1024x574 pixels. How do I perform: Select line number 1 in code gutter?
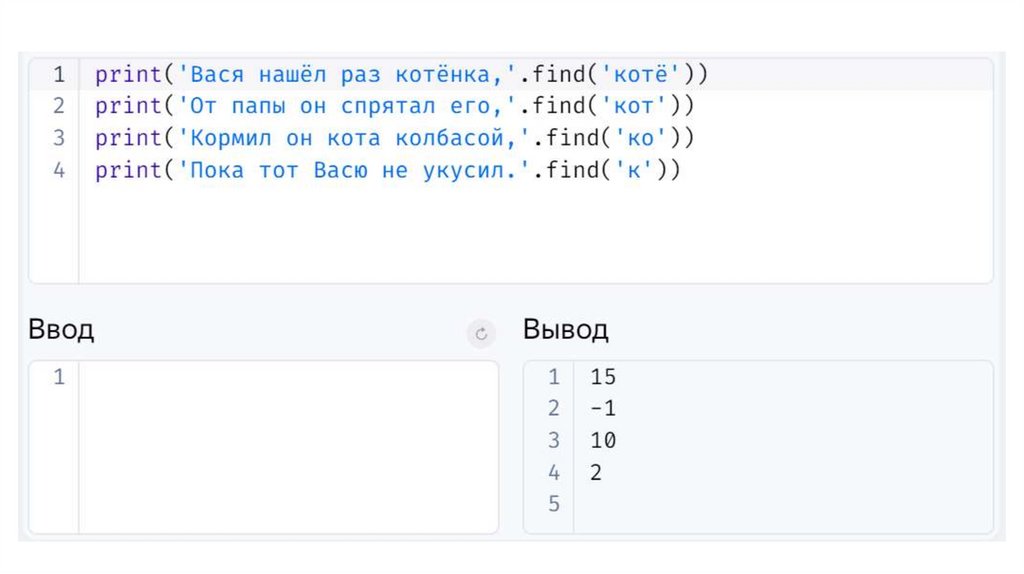pos(58,74)
